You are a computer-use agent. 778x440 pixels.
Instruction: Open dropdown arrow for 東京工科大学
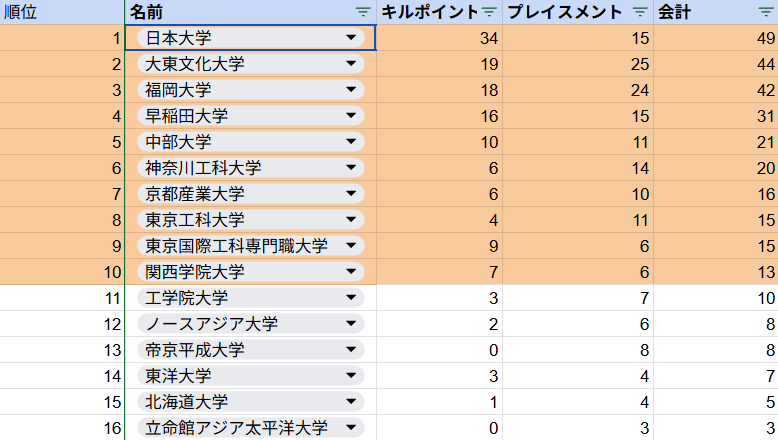(x=351, y=220)
